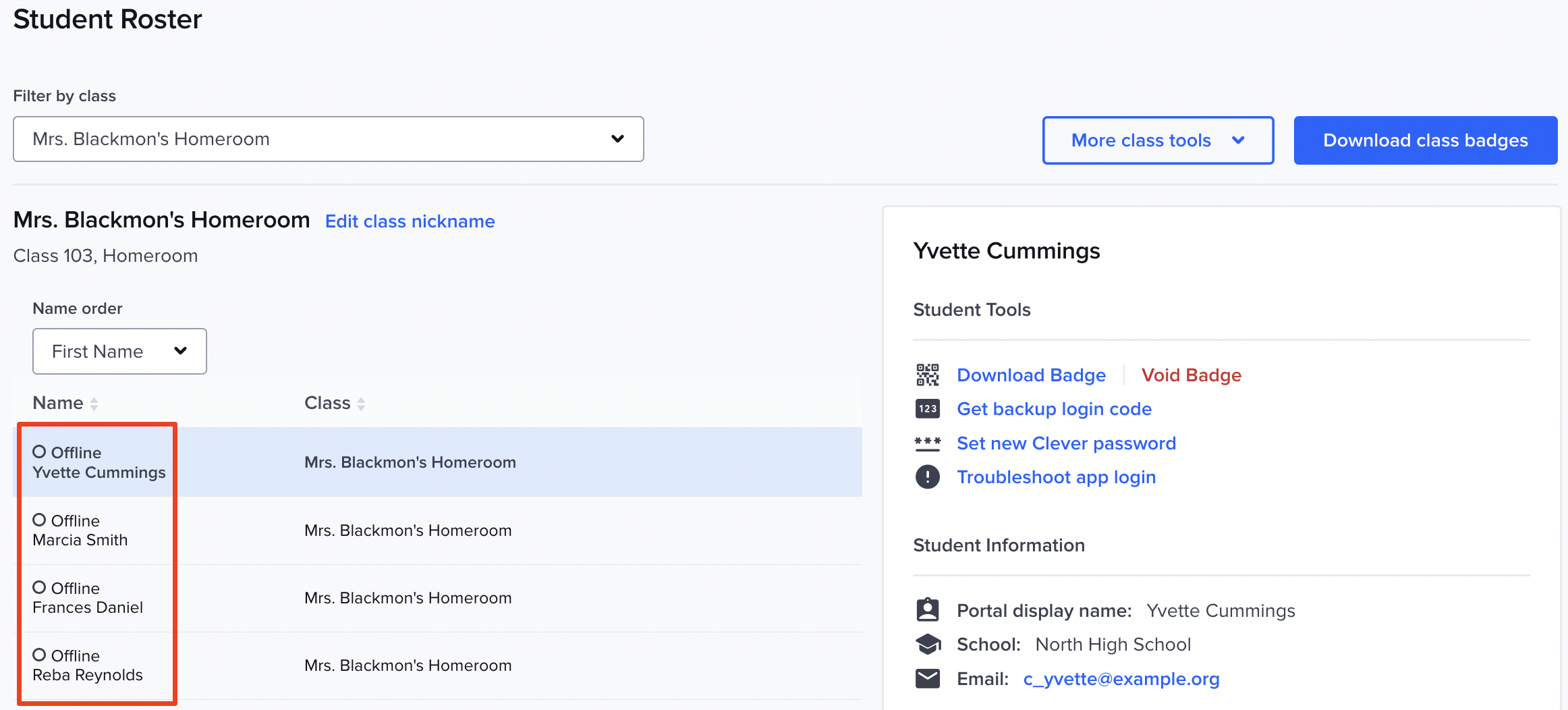Select the asterisks password icon
The image size is (1568, 710).
(928, 443)
